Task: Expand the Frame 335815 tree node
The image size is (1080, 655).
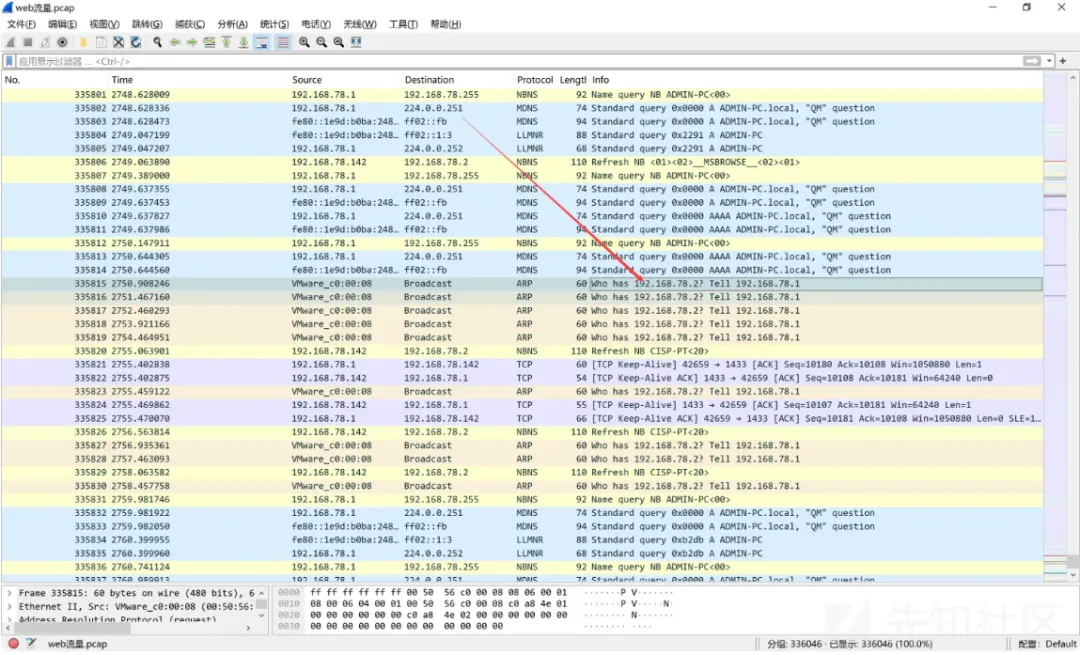Action: tap(10, 593)
